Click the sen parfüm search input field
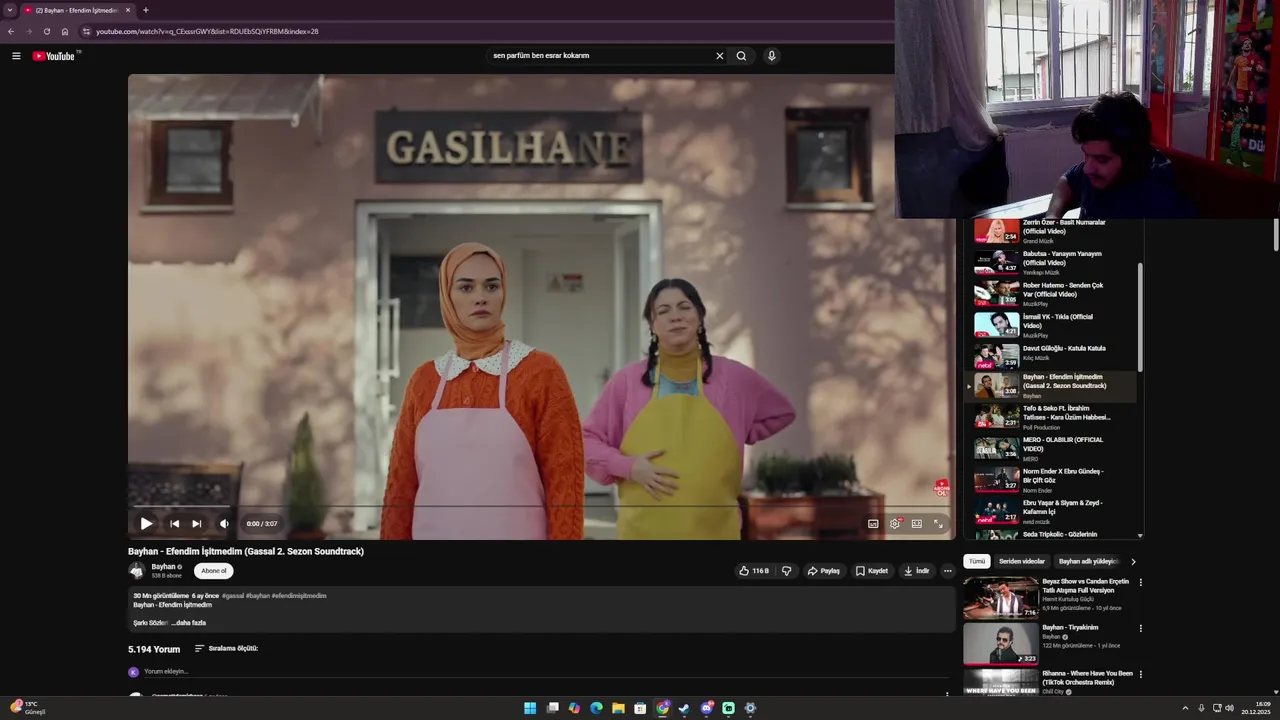 [x=598, y=56]
